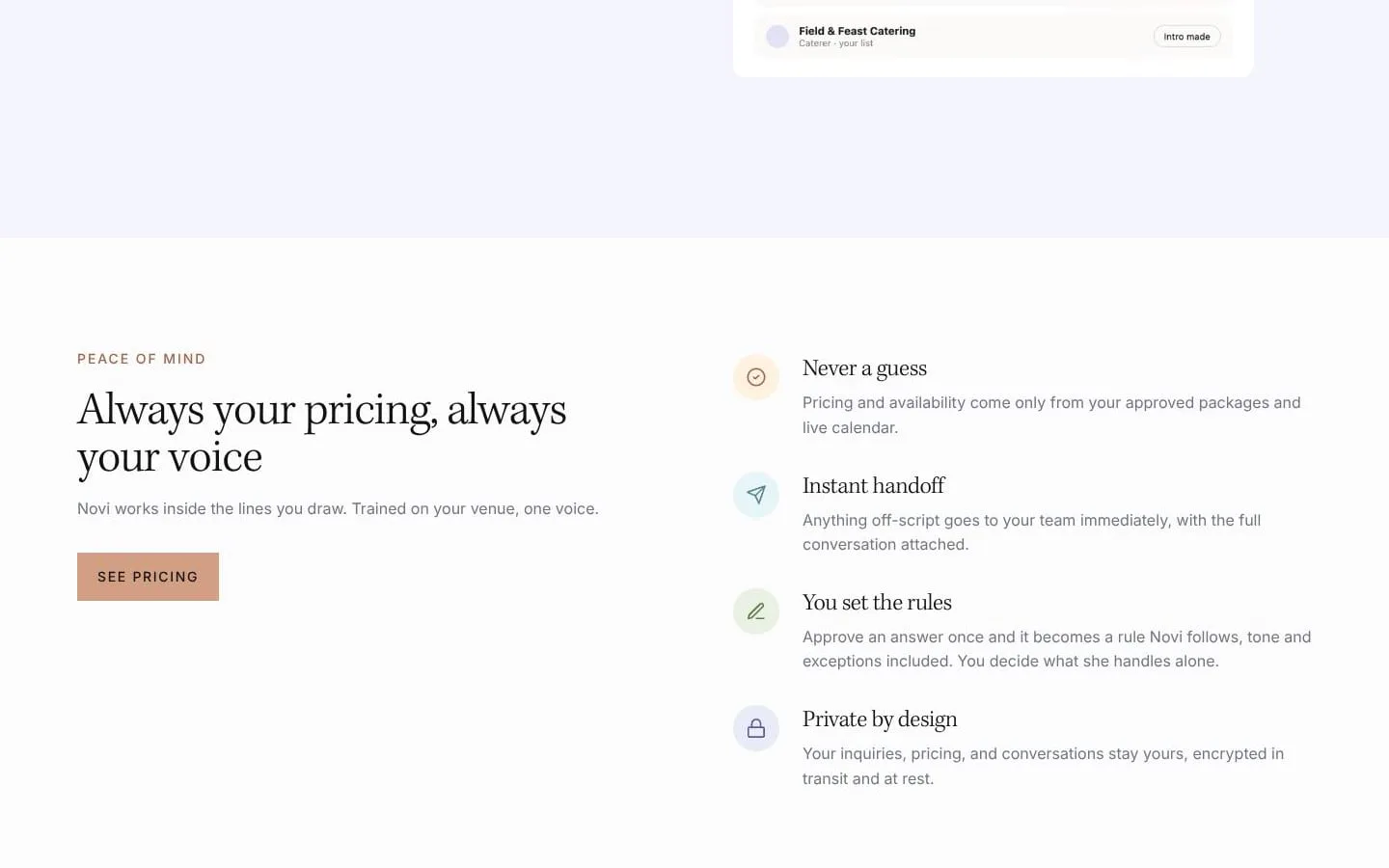The height and width of the screenshot is (868, 1389).
Task: Click the PEACE OF MIND section label
Action: (x=142, y=359)
